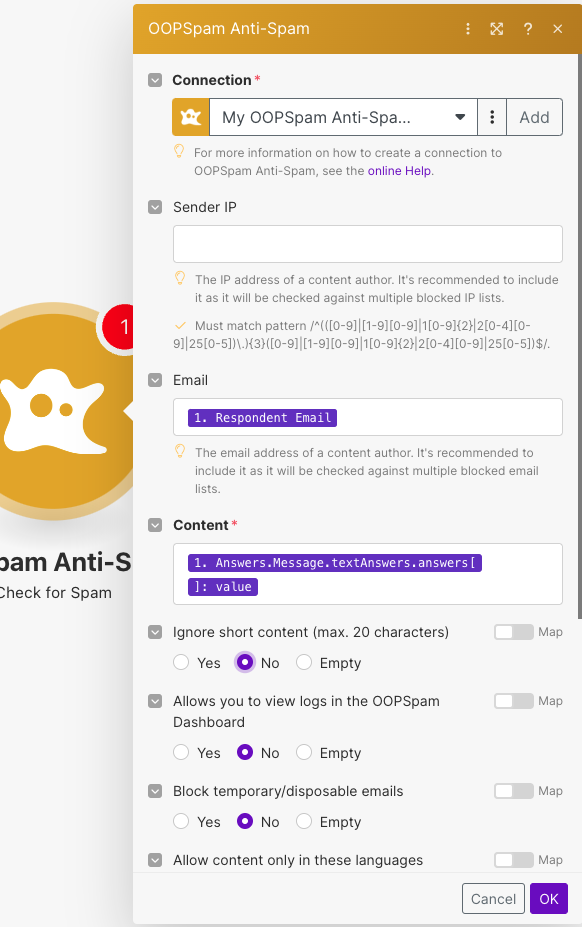Select Empty for view logs in Dashboard
Screen dimensions: 582x927
pyautogui.click(x=304, y=753)
